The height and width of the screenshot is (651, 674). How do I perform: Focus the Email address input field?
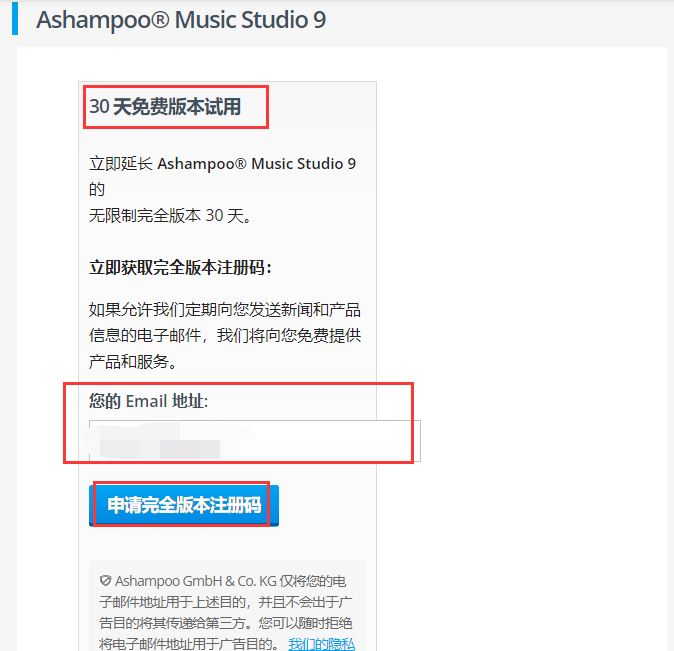(x=254, y=441)
